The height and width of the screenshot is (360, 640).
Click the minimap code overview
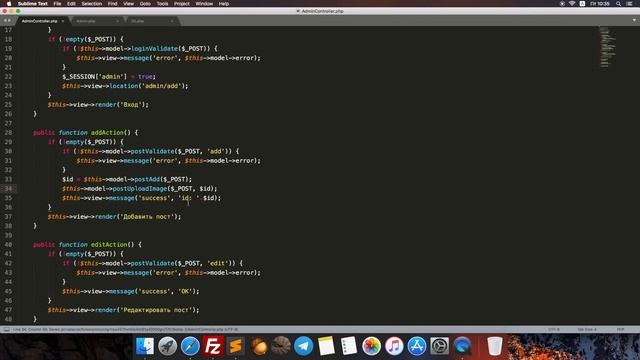pyautogui.click(x=607, y=47)
